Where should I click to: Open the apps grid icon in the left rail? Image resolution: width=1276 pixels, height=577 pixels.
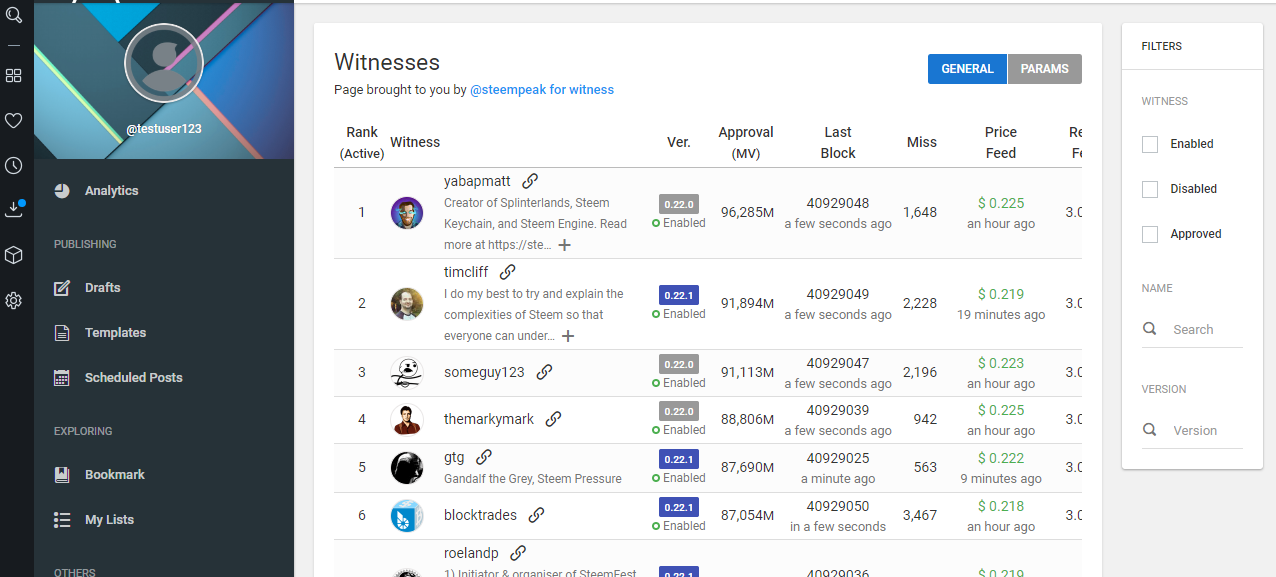(x=14, y=76)
